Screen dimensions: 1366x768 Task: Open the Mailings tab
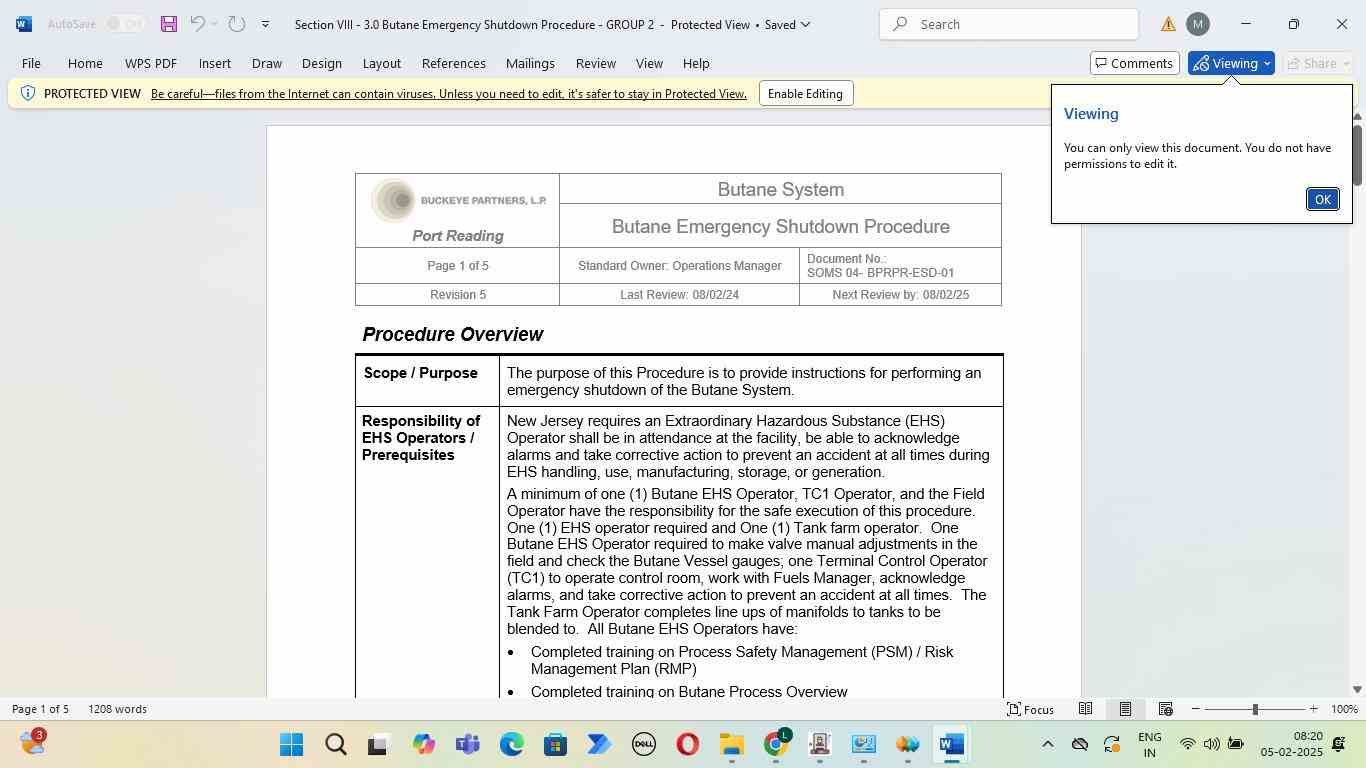[530, 63]
